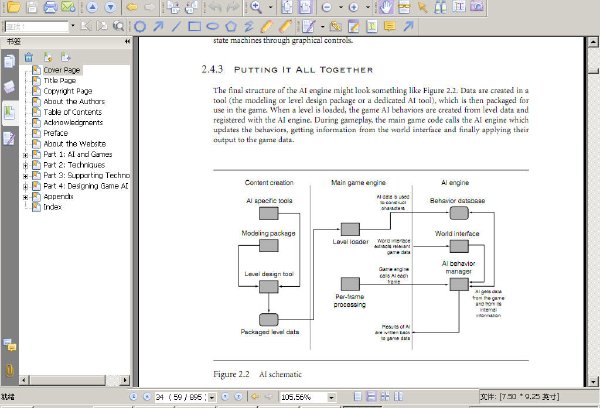Open the About the Authors bookmark
This screenshot has height=408, width=600.
pos(74,101)
